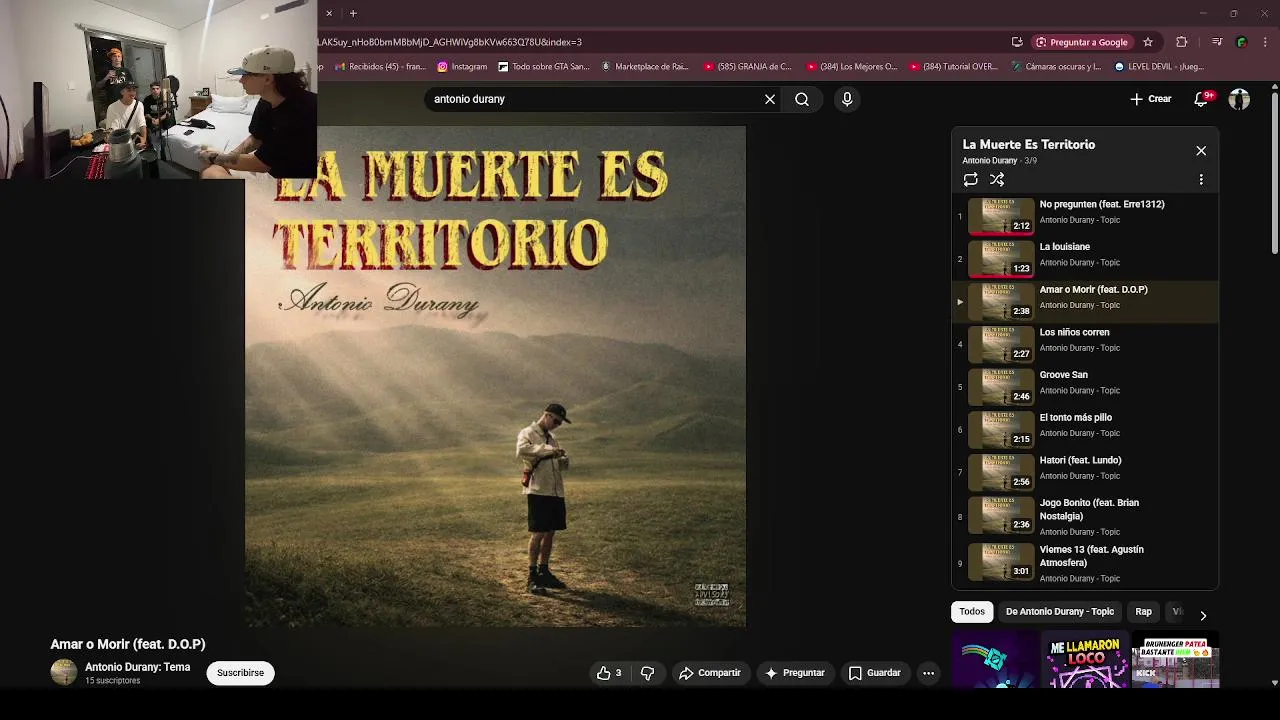The height and width of the screenshot is (720, 1280).
Task: Toggle playlist shuffle
Action: (x=997, y=180)
